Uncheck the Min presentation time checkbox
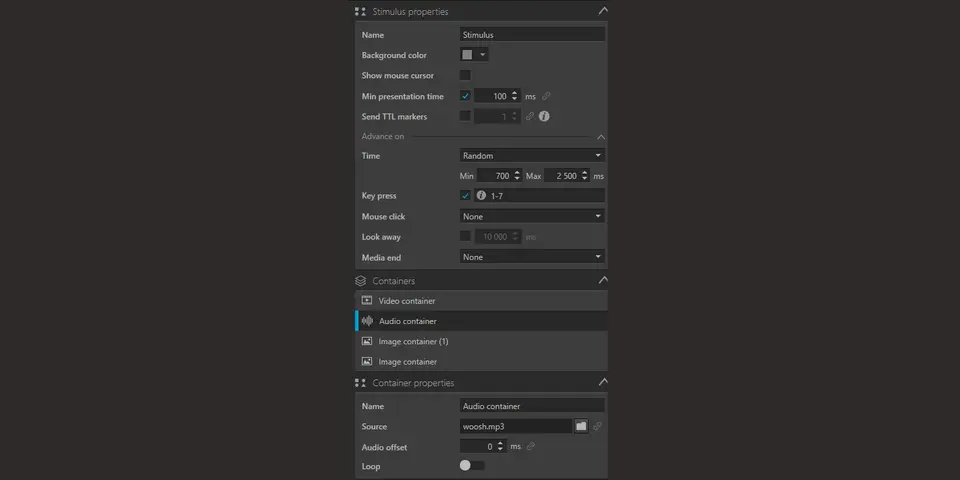Image resolution: width=960 pixels, height=480 pixels. (x=465, y=96)
